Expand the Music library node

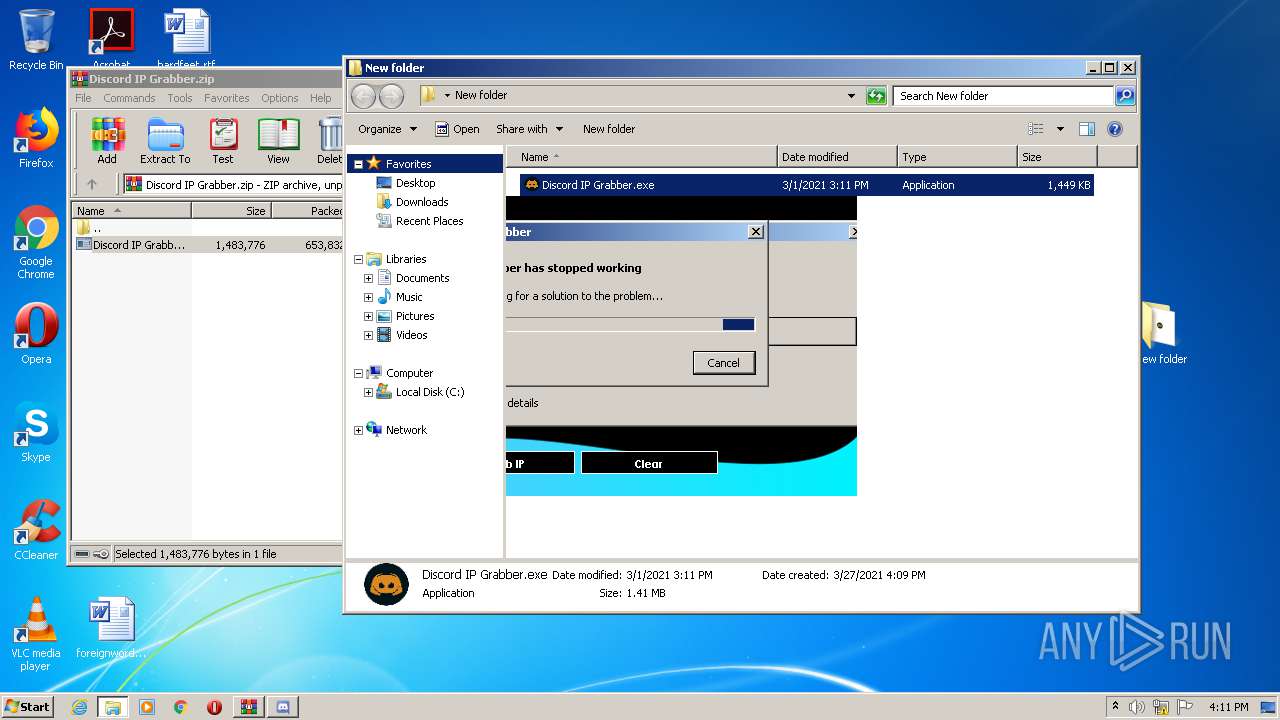point(368,297)
